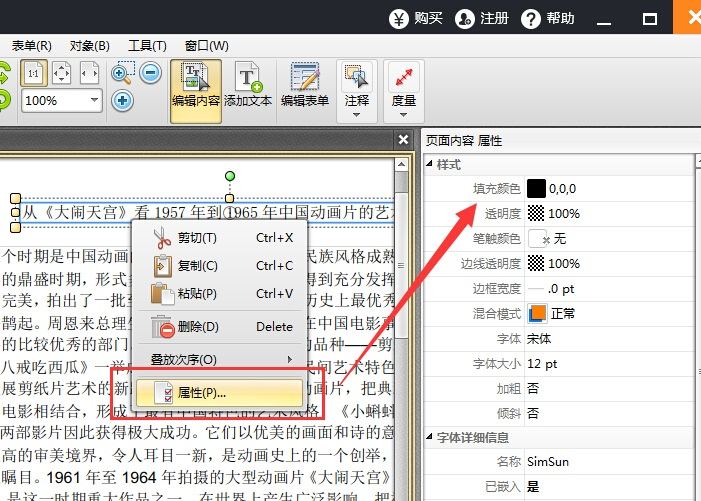
Task: Click the upper green rotate arrow icon
Action: point(4,74)
